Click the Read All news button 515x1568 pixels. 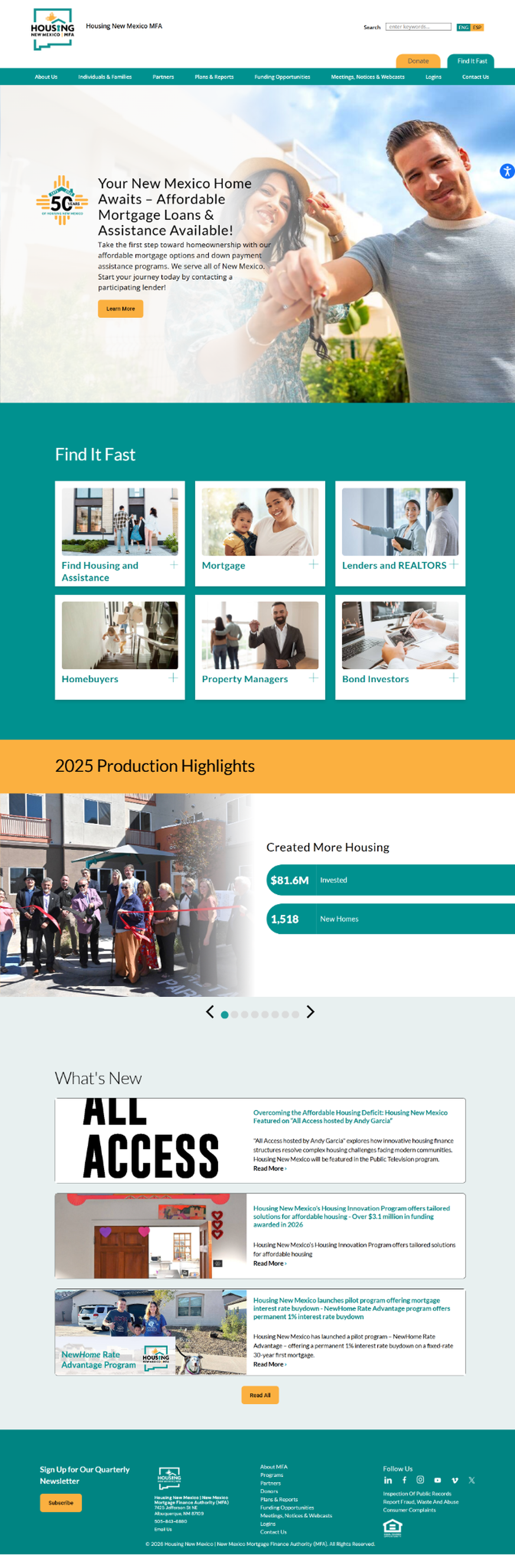tap(260, 1395)
